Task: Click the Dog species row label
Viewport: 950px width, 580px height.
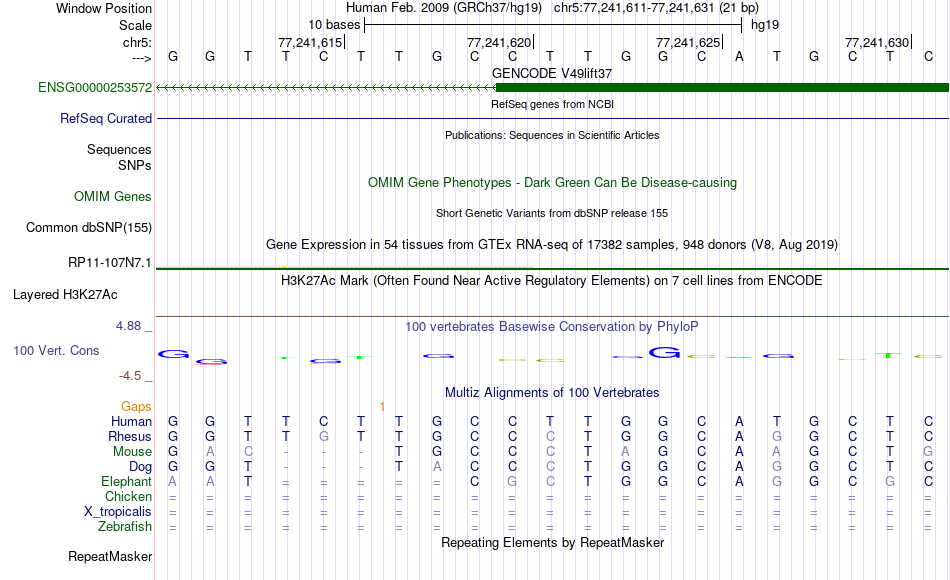Action: [x=140, y=467]
